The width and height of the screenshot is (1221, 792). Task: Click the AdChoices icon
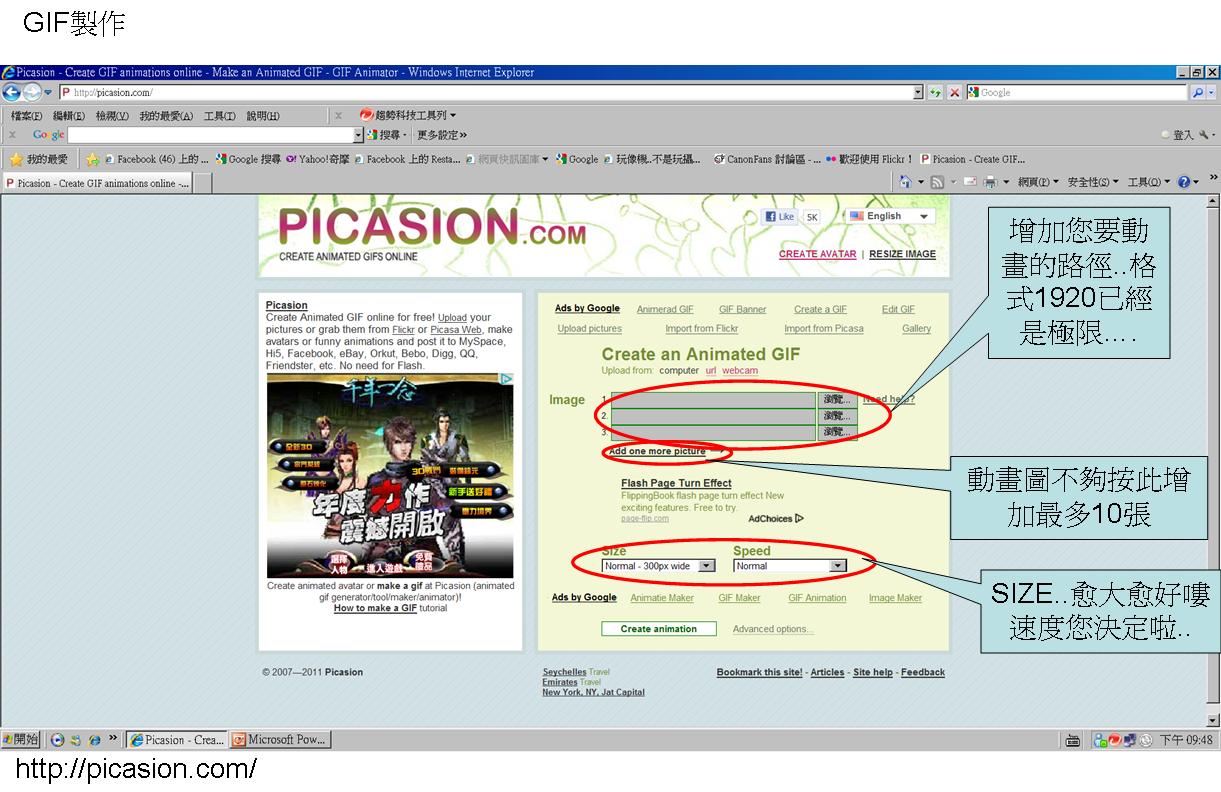(x=776, y=518)
